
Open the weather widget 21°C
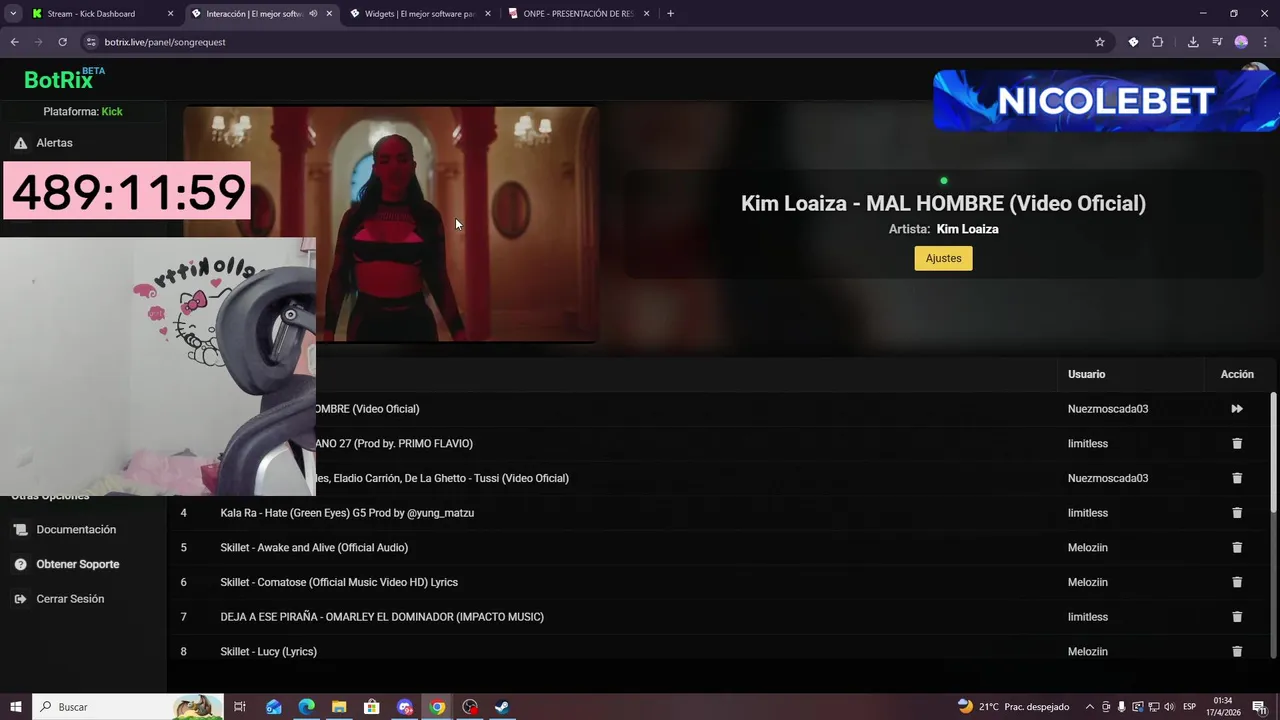point(1013,707)
